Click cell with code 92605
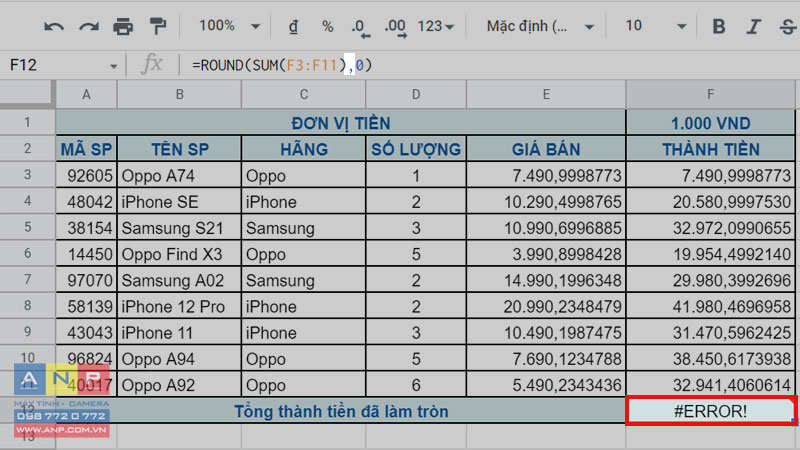The image size is (800, 450). (86, 176)
